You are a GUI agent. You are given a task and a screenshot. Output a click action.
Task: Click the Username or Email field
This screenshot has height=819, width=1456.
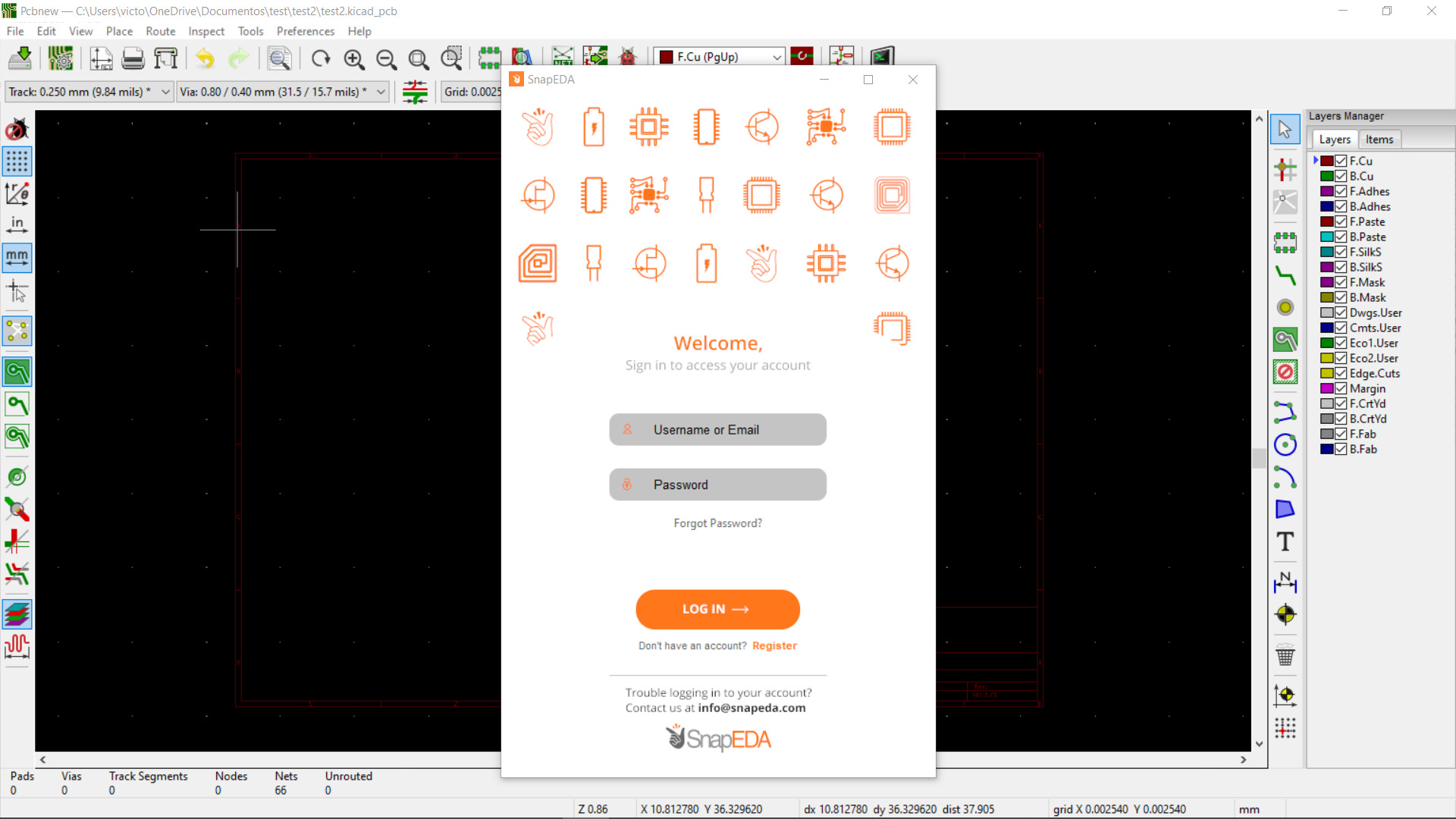click(x=717, y=430)
